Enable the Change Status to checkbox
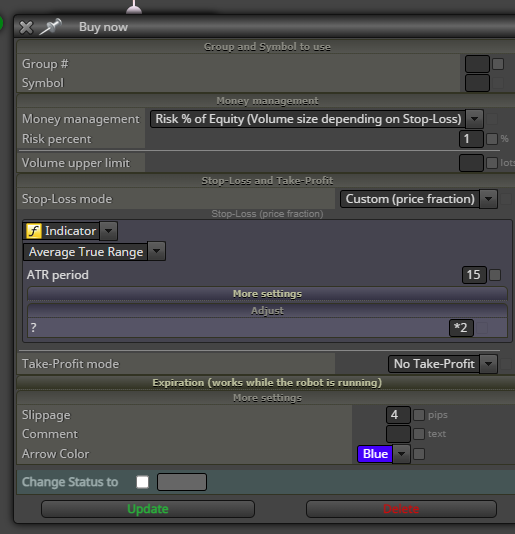Viewport: 515px width, 534px height. 142,482
